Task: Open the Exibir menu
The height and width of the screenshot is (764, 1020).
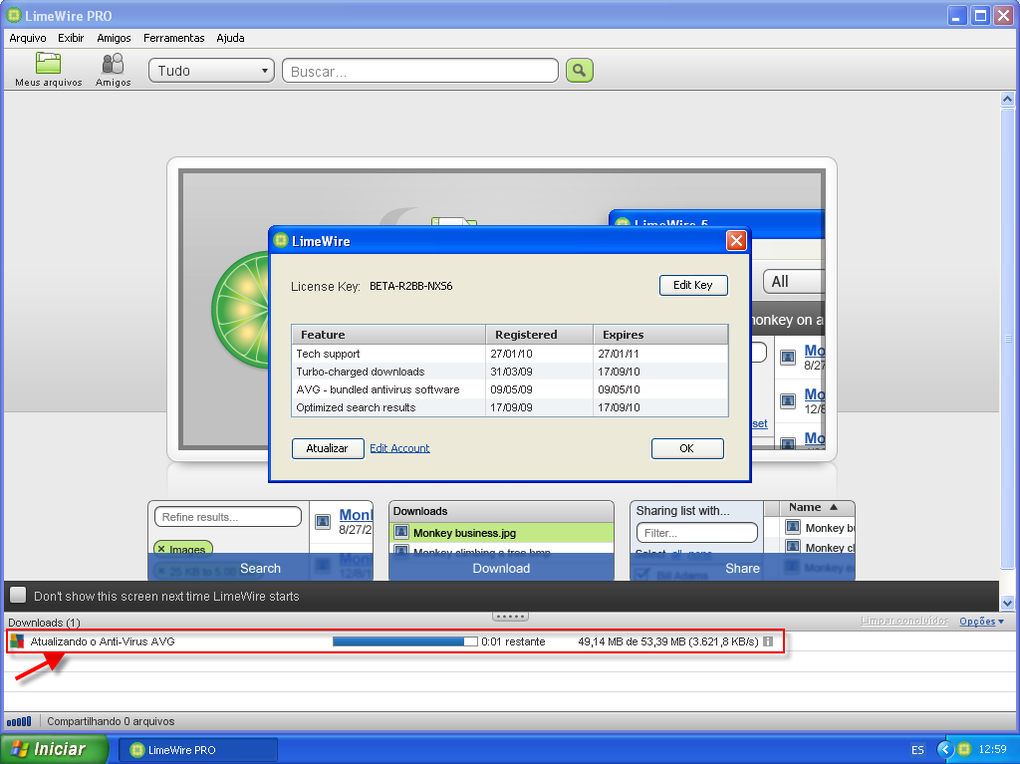Action: (x=71, y=38)
